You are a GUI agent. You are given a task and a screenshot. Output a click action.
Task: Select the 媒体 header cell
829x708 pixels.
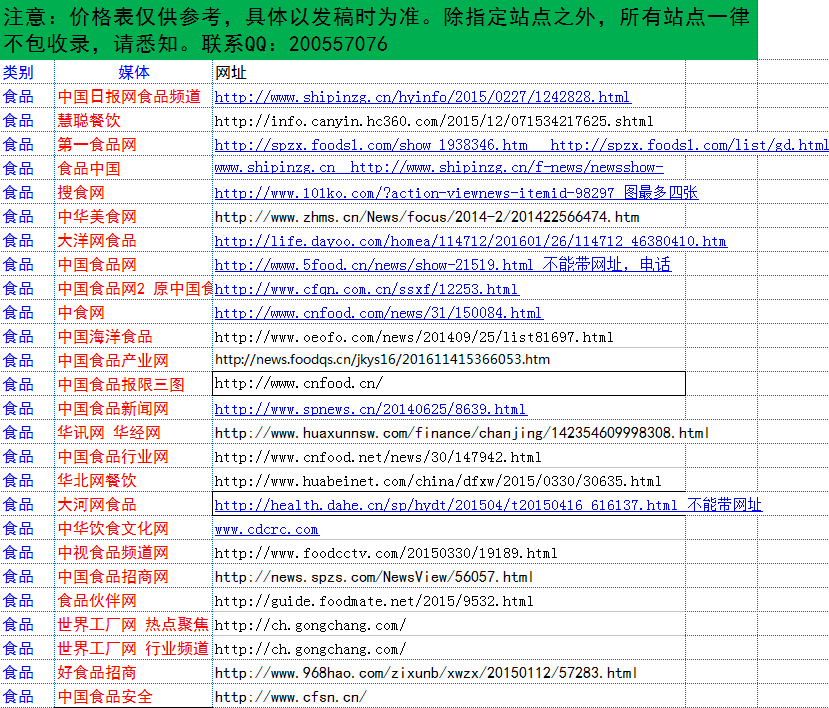click(x=133, y=72)
